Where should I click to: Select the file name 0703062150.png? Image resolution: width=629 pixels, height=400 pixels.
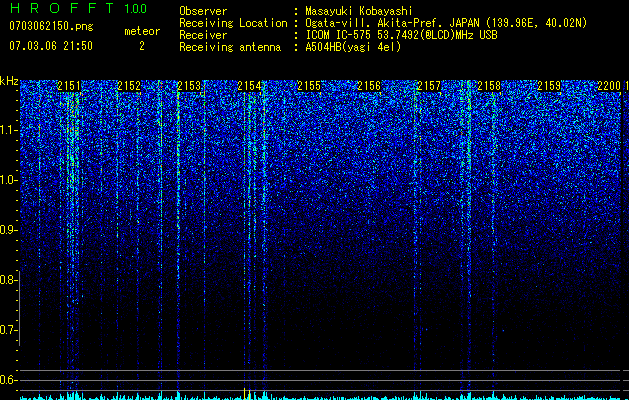pyautogui.click(x=51, y=27)
